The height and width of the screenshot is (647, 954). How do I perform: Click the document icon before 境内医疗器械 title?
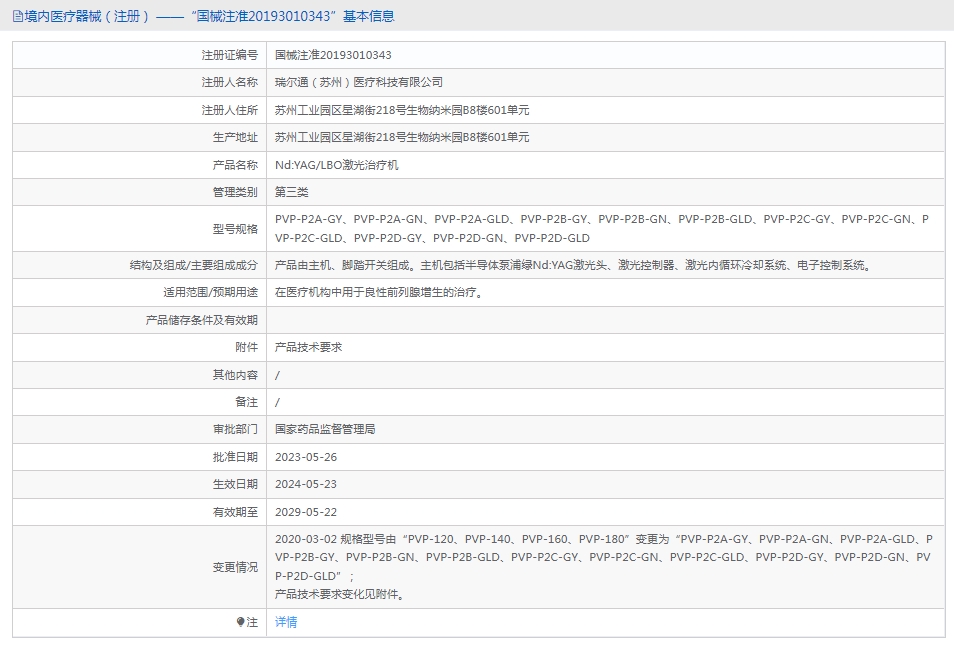pos(18,16)
